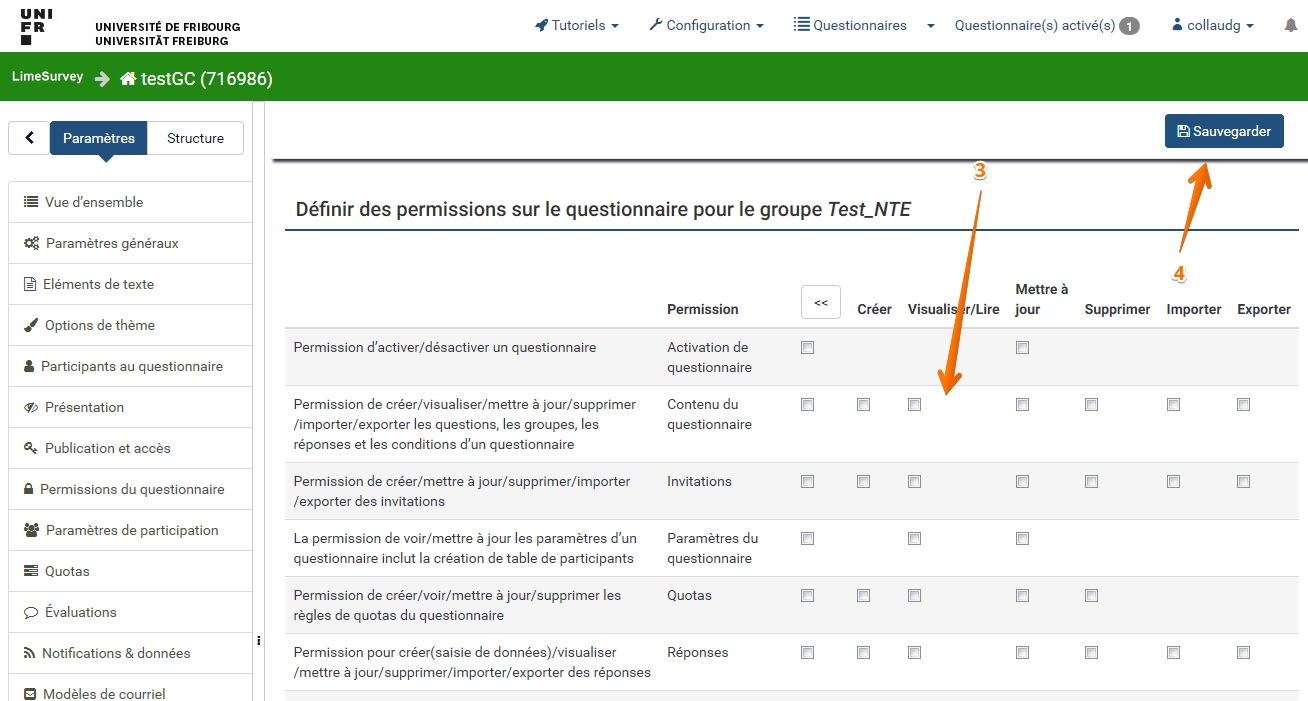Open Questionnaire(s) activé(s) link
Viewport: 1308px width, 701px height.
[1047, 26]
